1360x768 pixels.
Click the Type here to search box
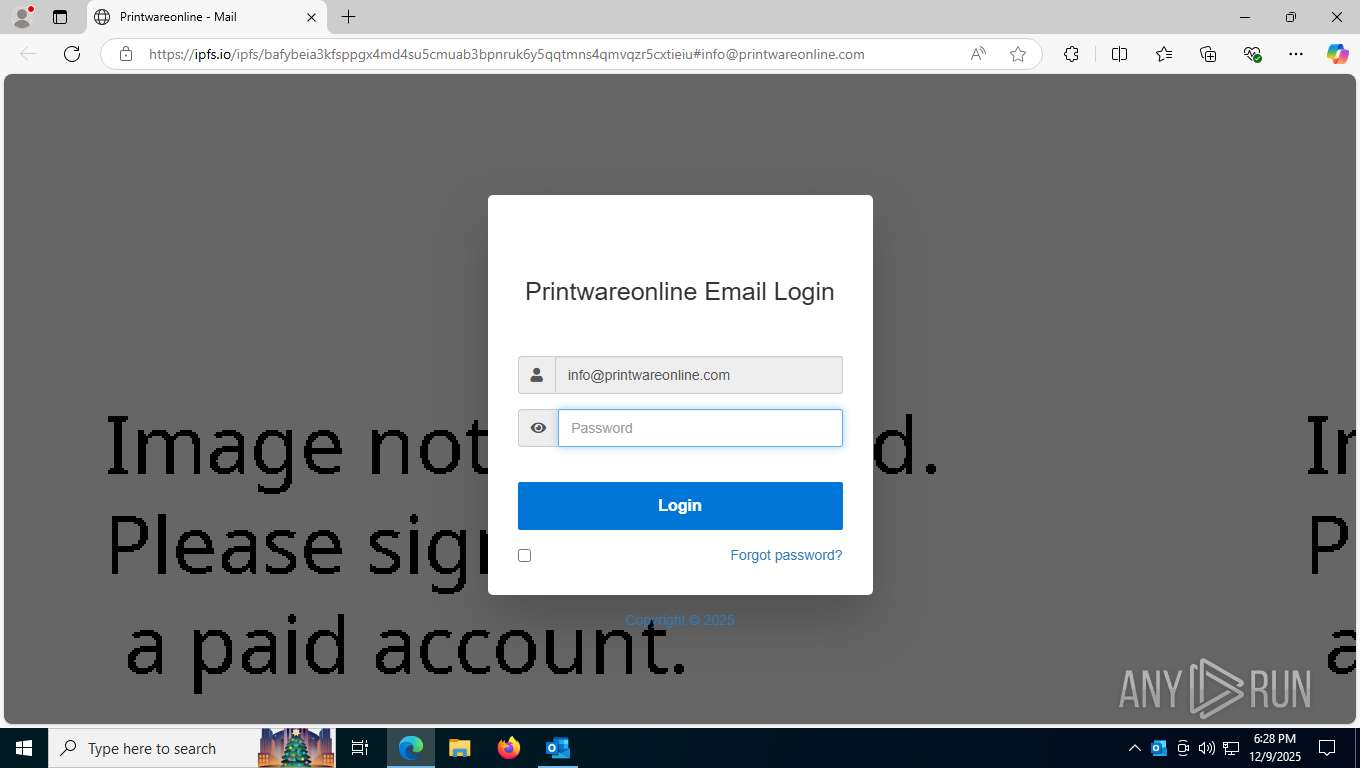coord(152,748)
